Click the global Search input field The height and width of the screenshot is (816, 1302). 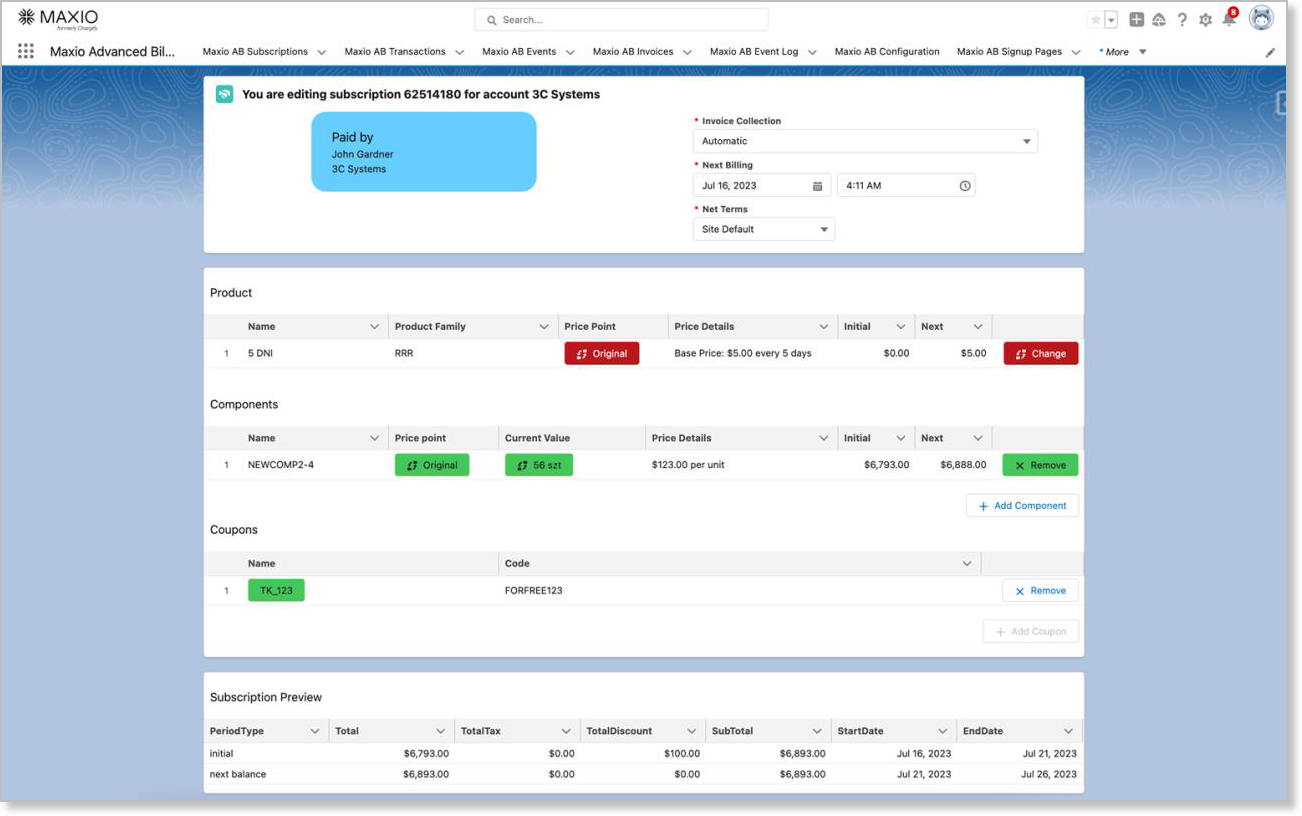(x=621, y=20)
